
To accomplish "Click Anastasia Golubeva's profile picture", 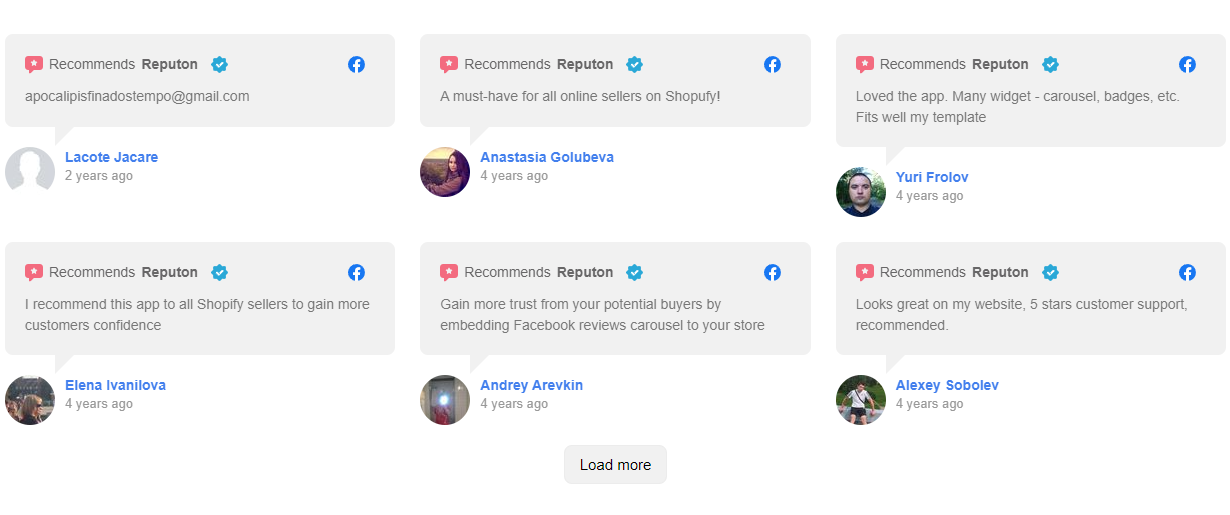I will coord(445,172).
